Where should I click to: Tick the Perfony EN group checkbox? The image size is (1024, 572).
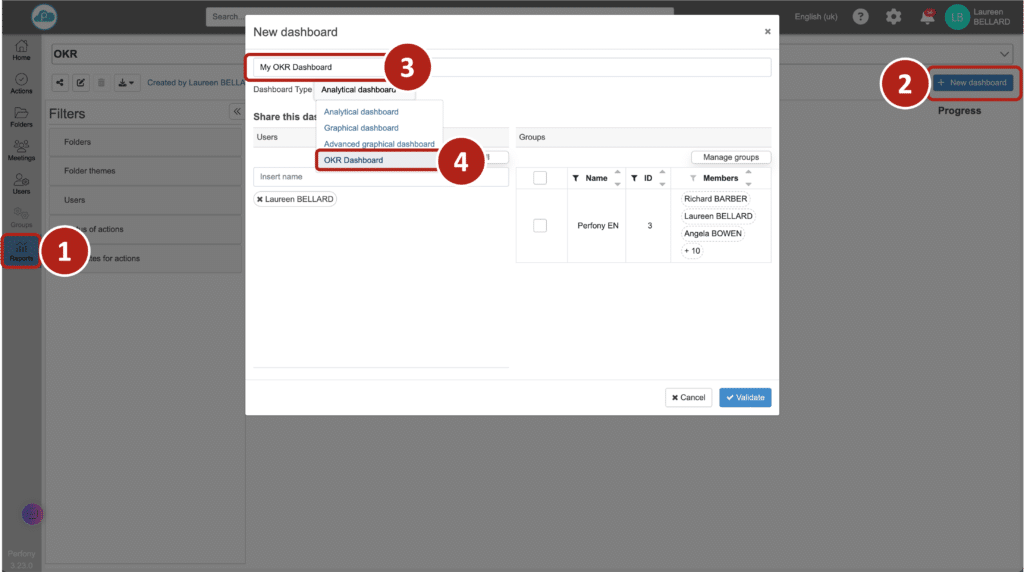click(x=540, y=226)
